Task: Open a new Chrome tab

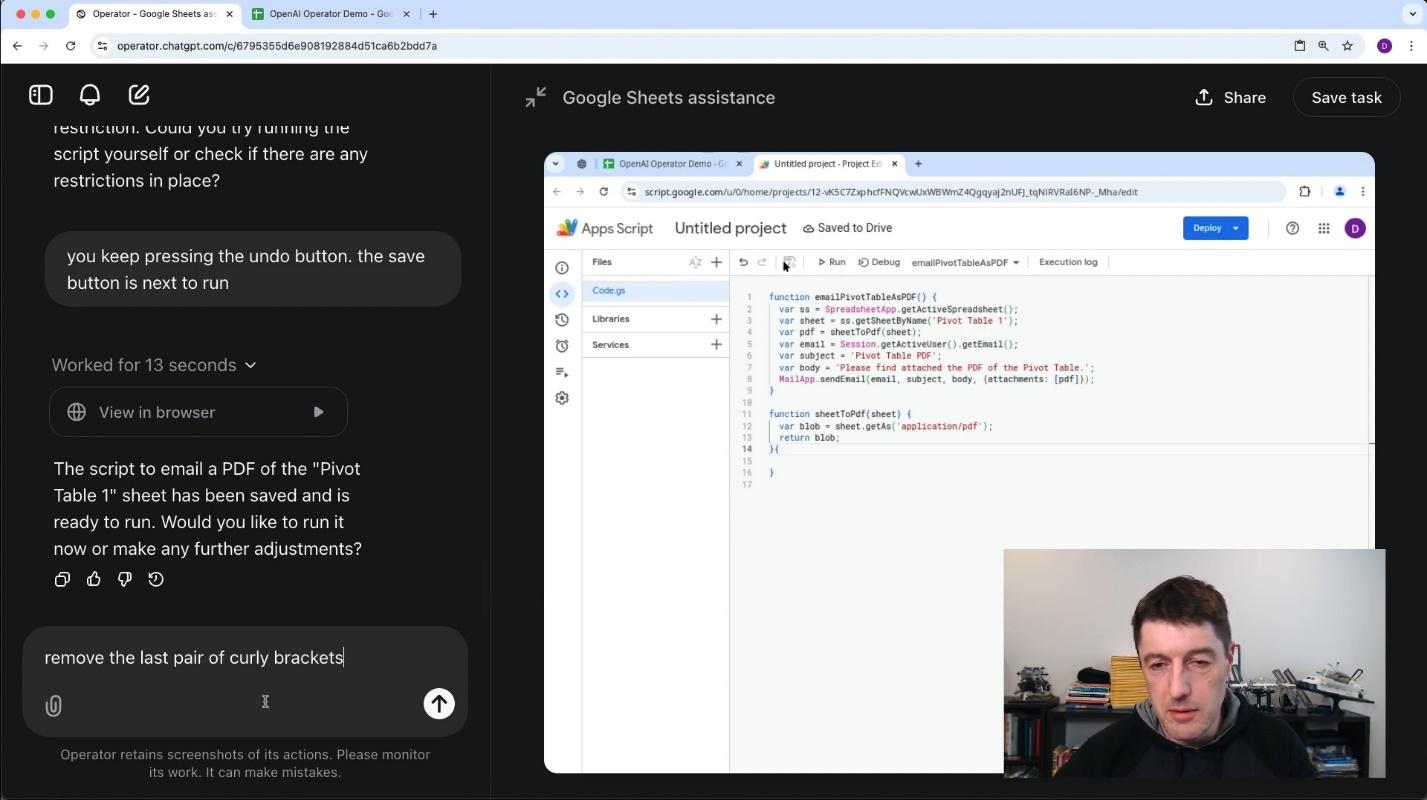Action: 433,14
